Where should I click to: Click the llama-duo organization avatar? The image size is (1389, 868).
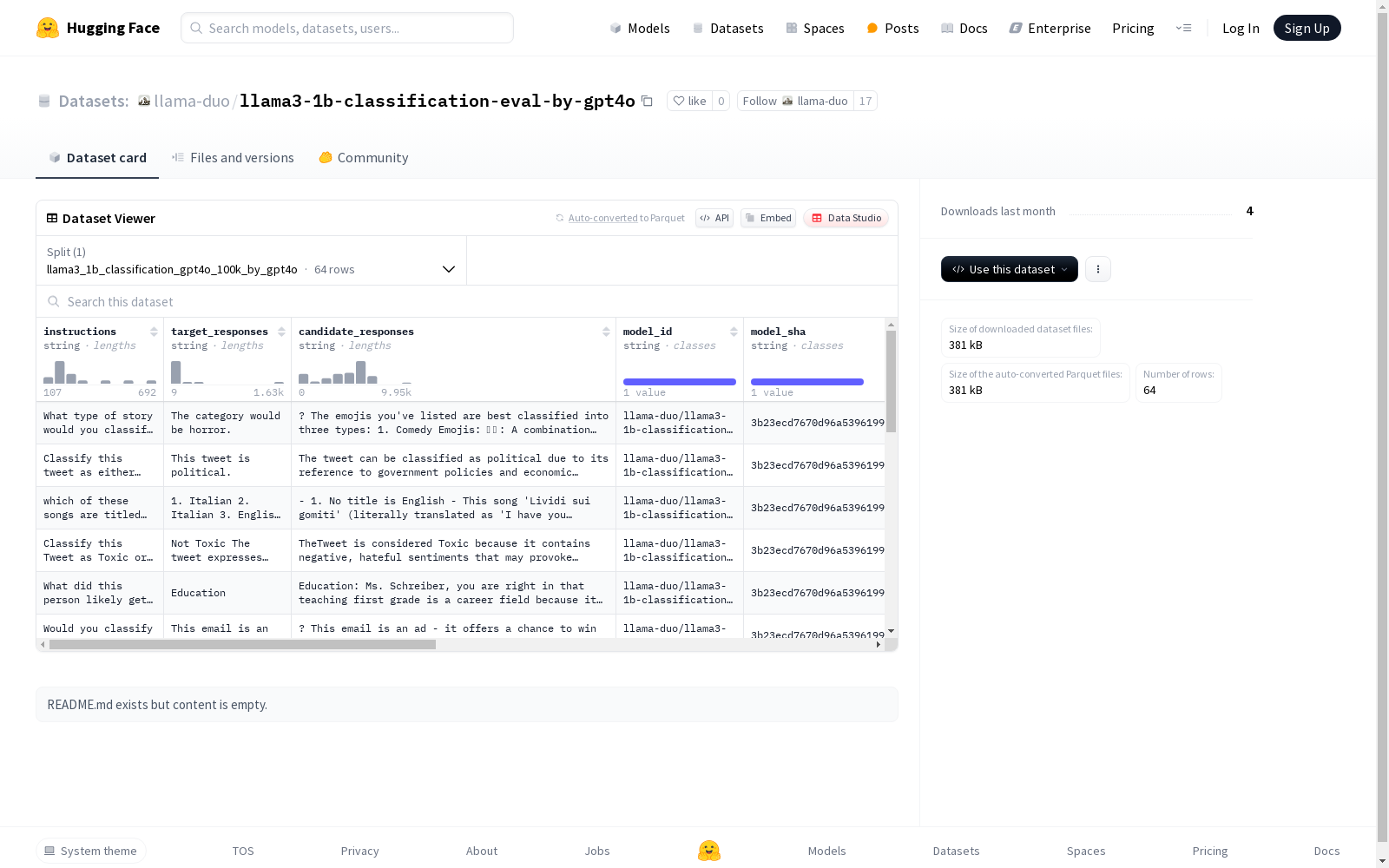[x=144, y=101]
